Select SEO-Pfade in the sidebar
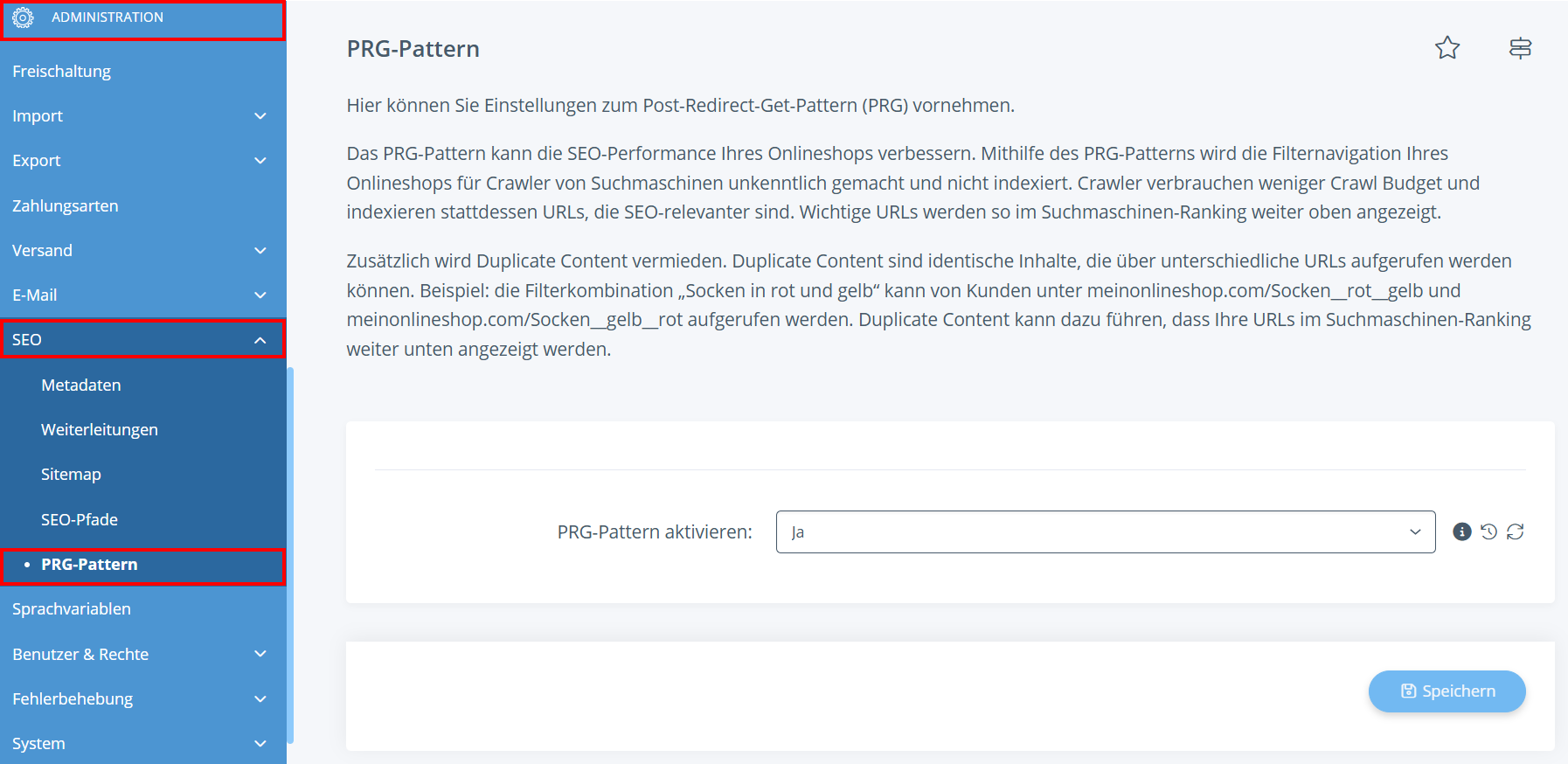Viewport: 1568px width, 764px height. [x=80, y=519]
